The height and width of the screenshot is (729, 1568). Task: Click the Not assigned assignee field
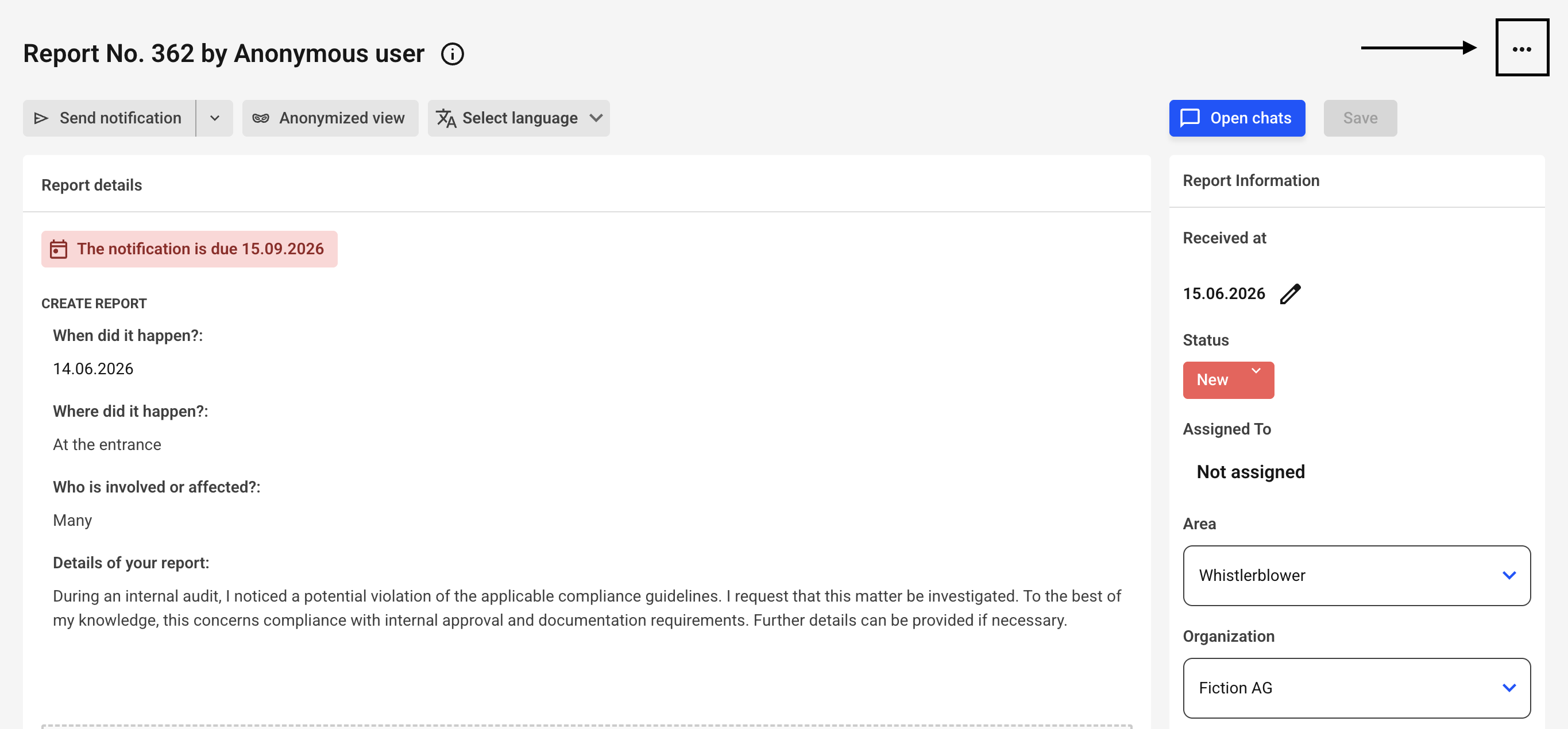click(1250, 472)
